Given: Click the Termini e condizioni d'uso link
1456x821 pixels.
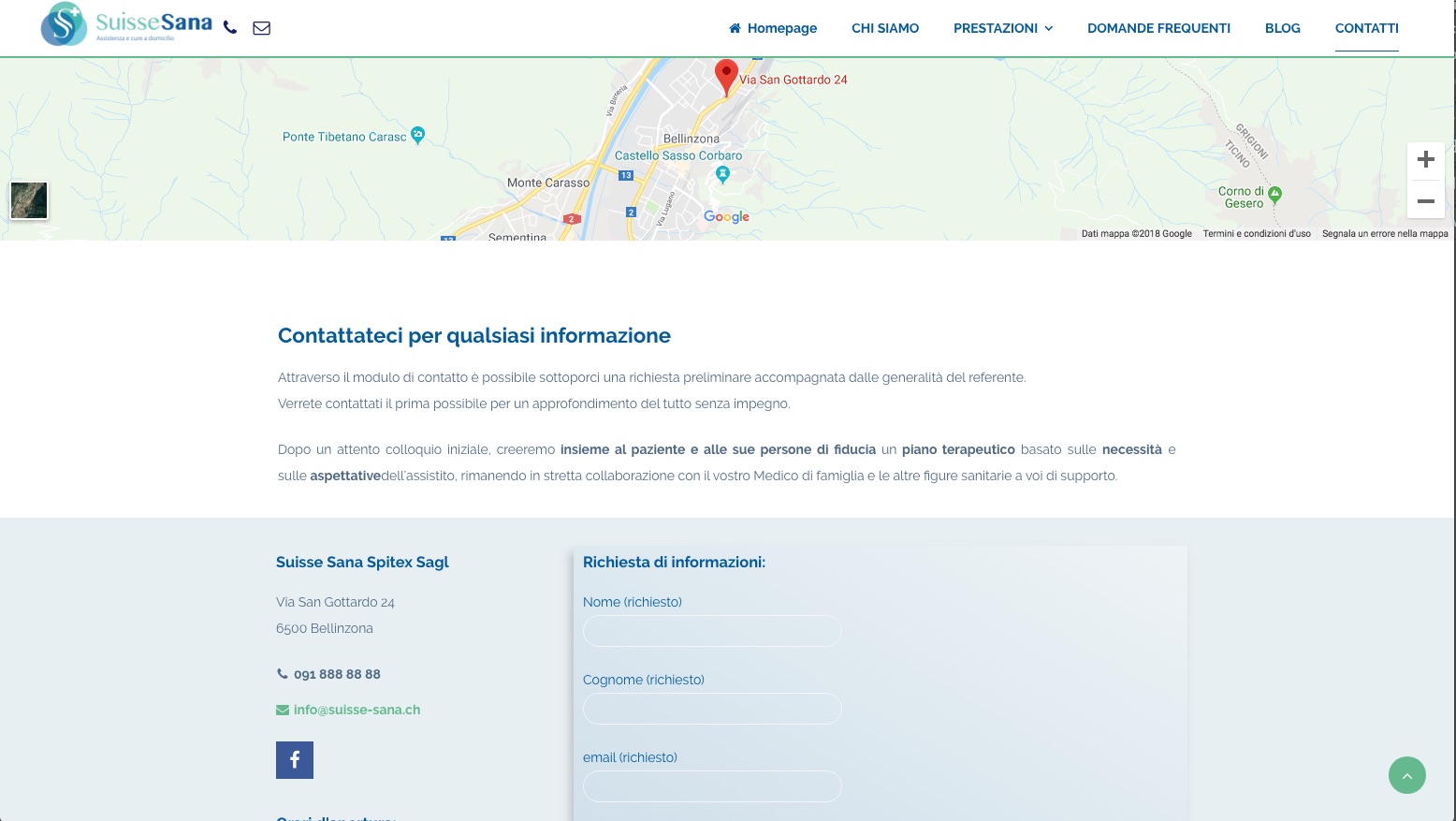Looking at the screenshot, I should [x=1257, y=233].
